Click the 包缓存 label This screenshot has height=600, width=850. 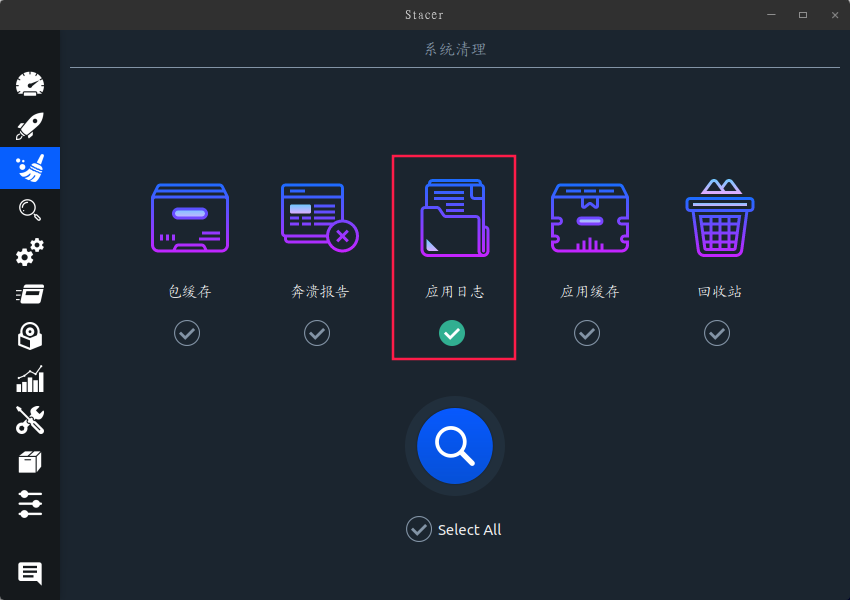[x=190, y=292]
